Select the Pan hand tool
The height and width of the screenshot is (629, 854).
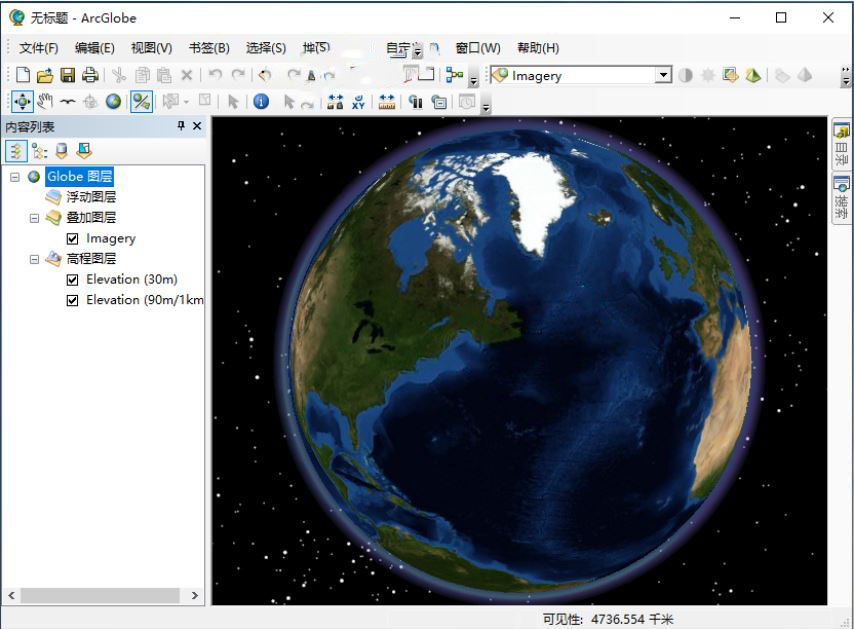45,101
